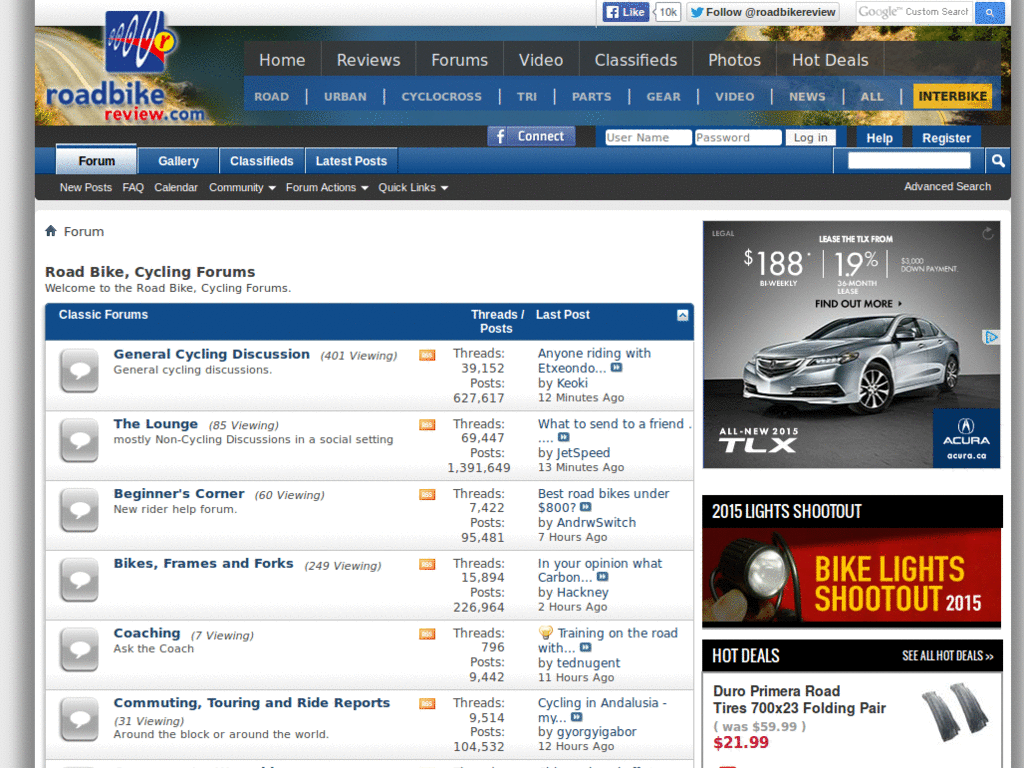Select the CYCLOCROSS category link
1024x768 pixels.
coord(441,97)
